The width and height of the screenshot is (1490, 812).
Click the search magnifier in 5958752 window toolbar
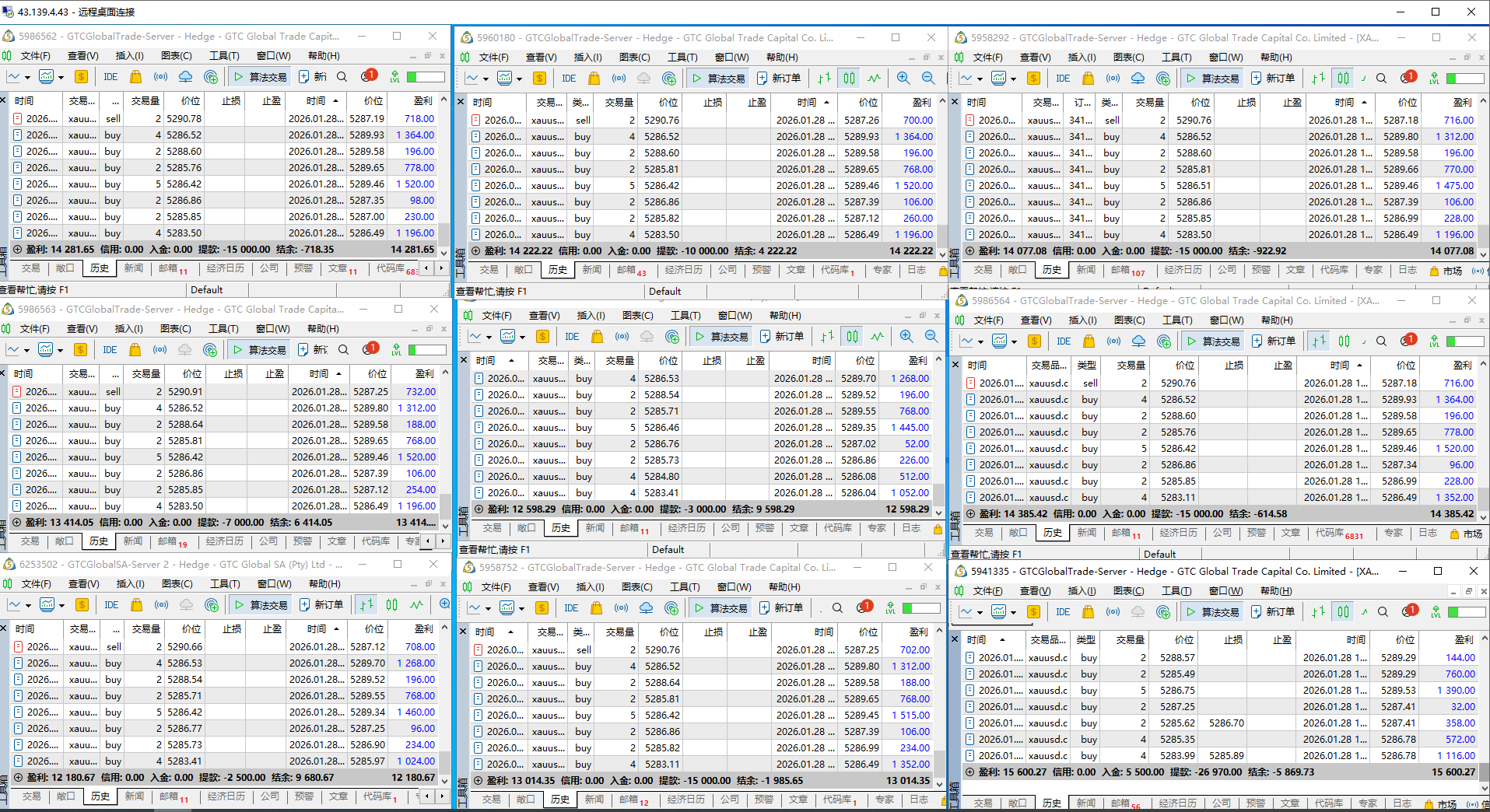pos(837,608)
